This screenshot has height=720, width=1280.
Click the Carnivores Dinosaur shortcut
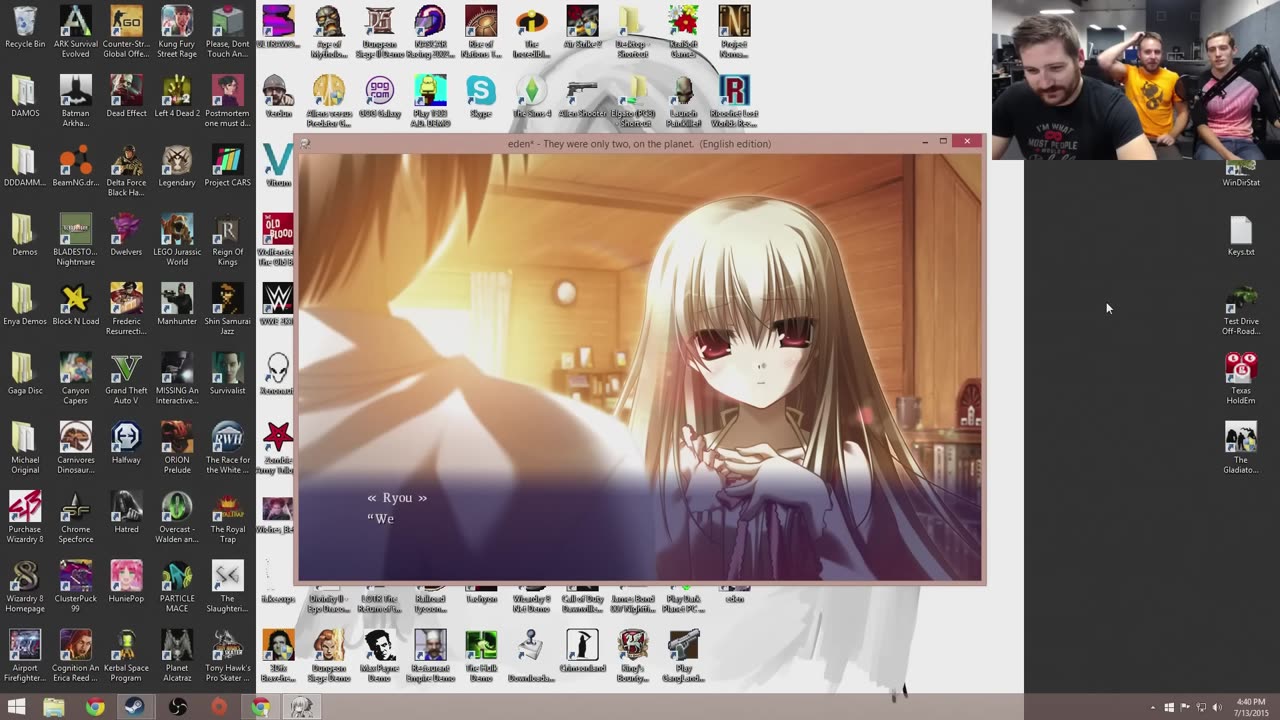[x=75, y=447]
